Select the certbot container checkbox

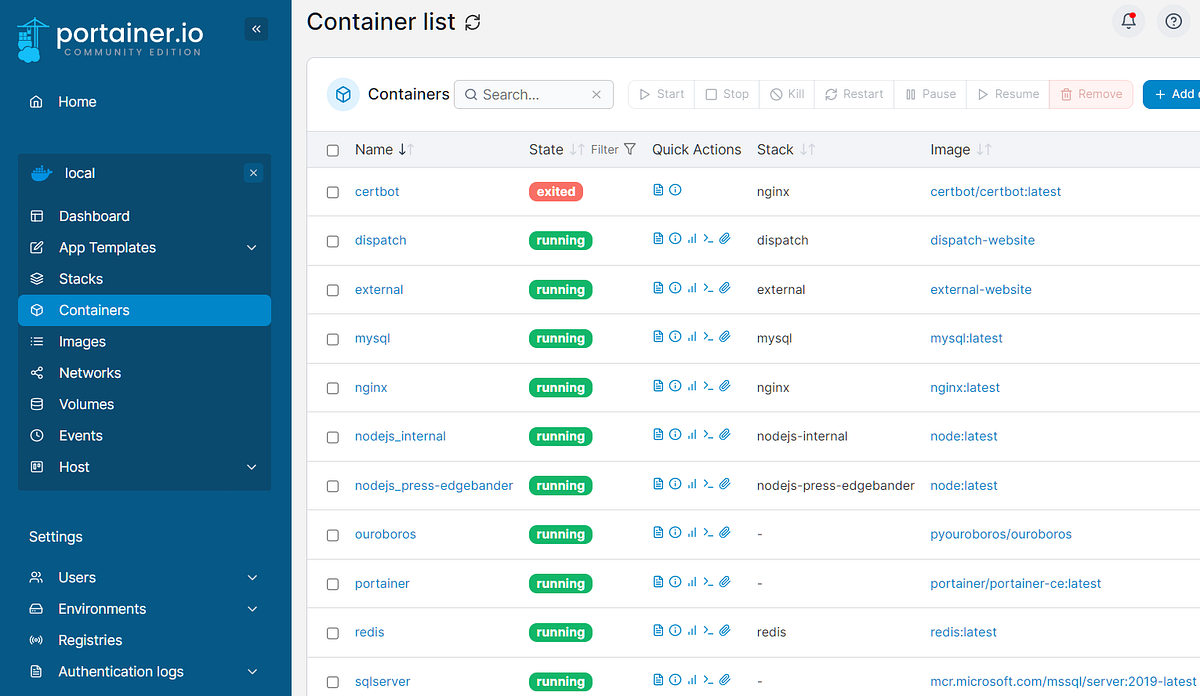(x=333, y=192)
